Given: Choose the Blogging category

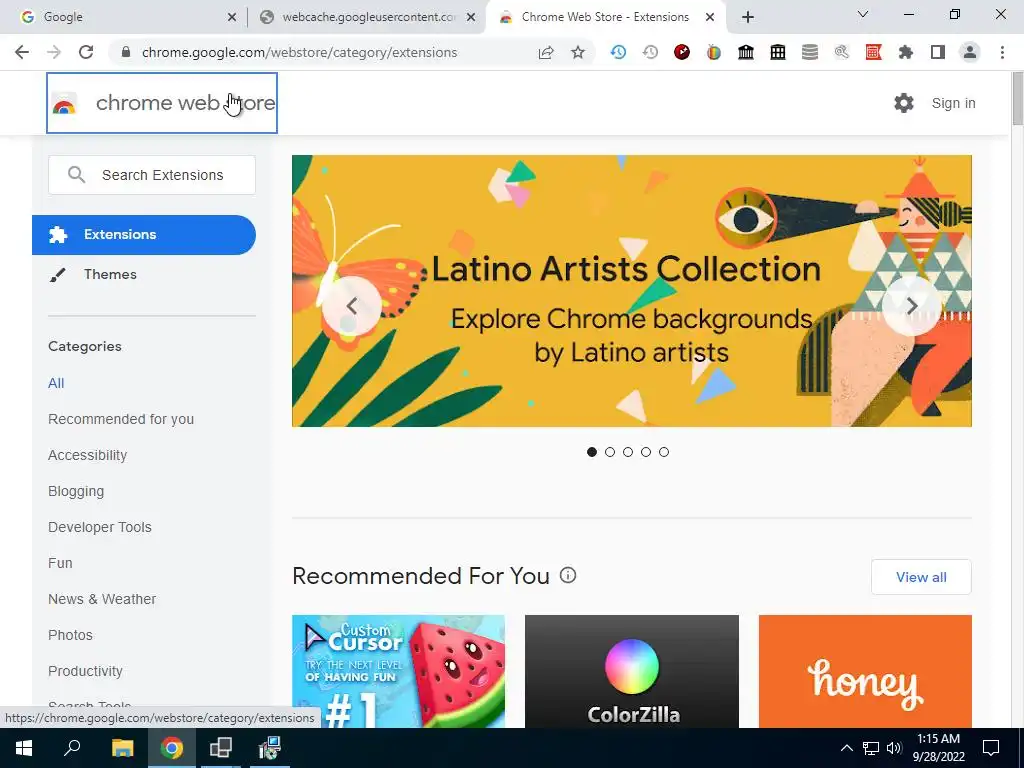Looking at the screenshot, I should [76, 491].
